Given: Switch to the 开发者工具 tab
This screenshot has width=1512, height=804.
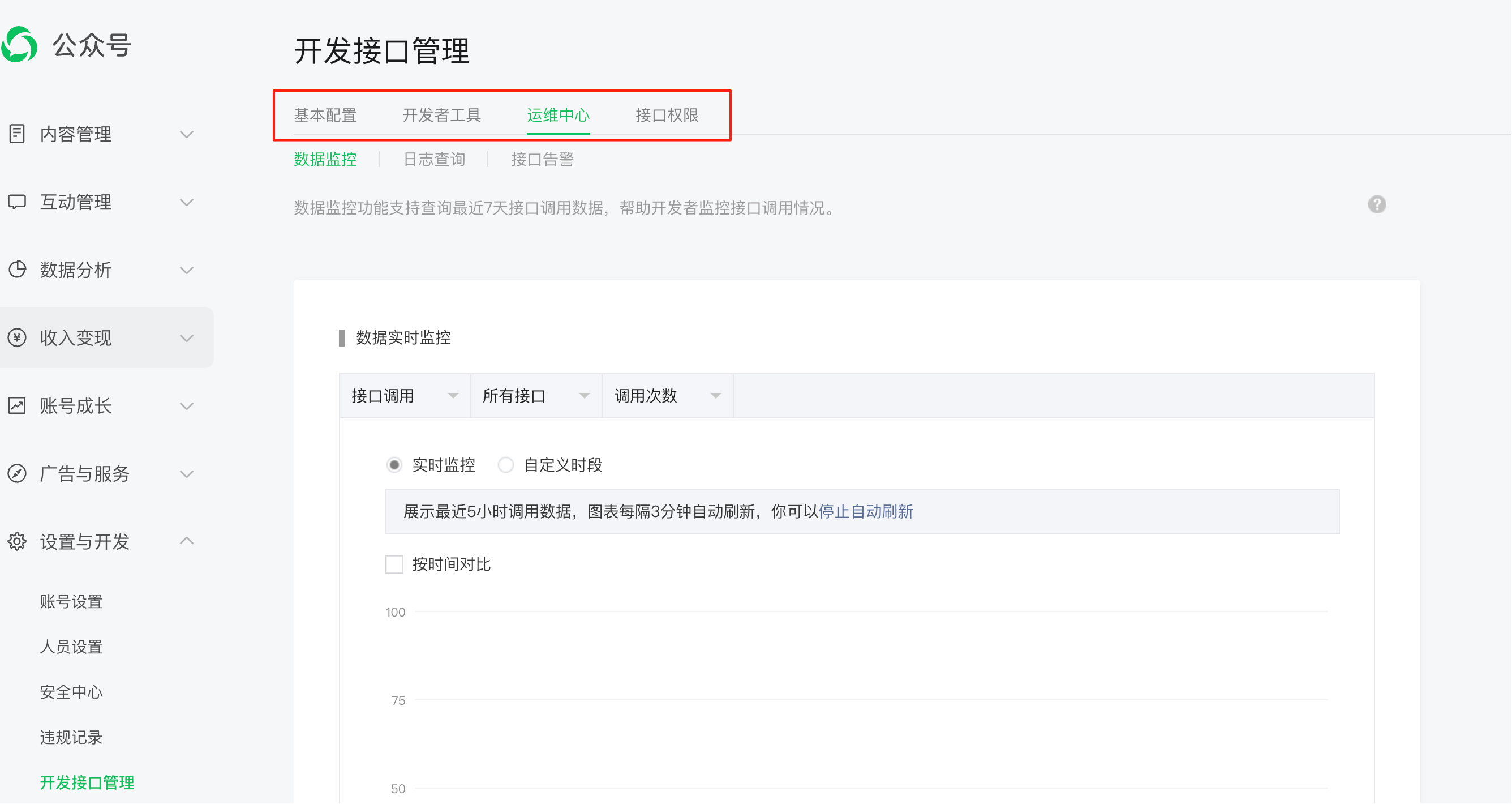Looking at the screenshot, I should click(x=442, y=115).
